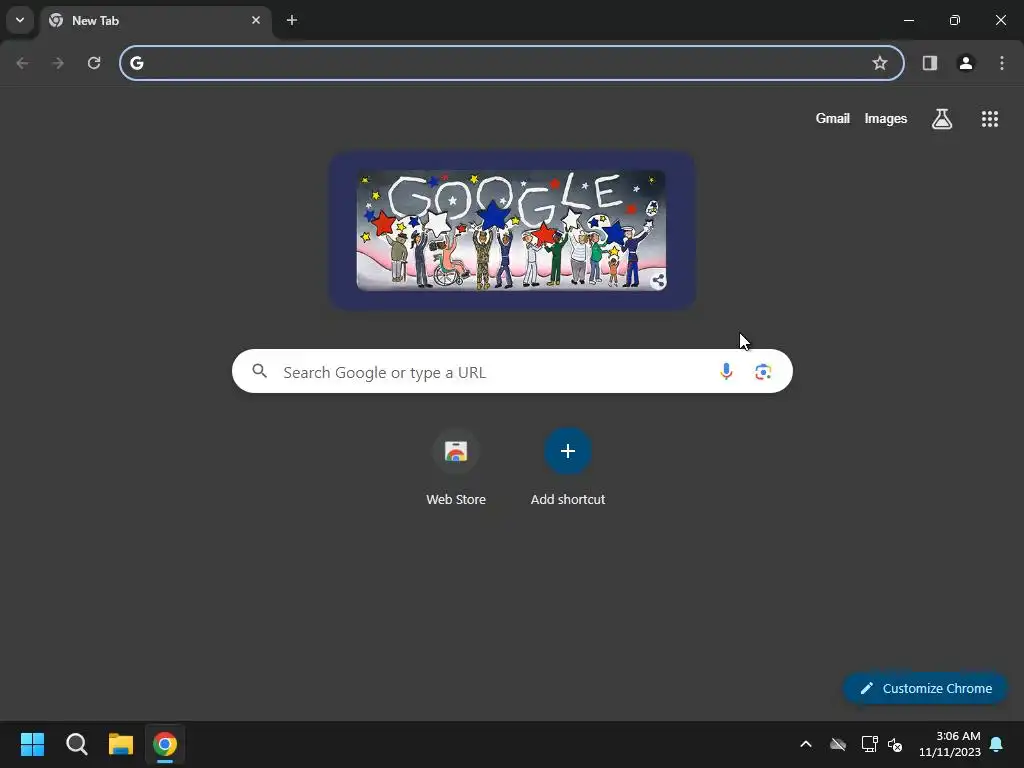
Task: Open the notification bell
Action: [997, 744]
